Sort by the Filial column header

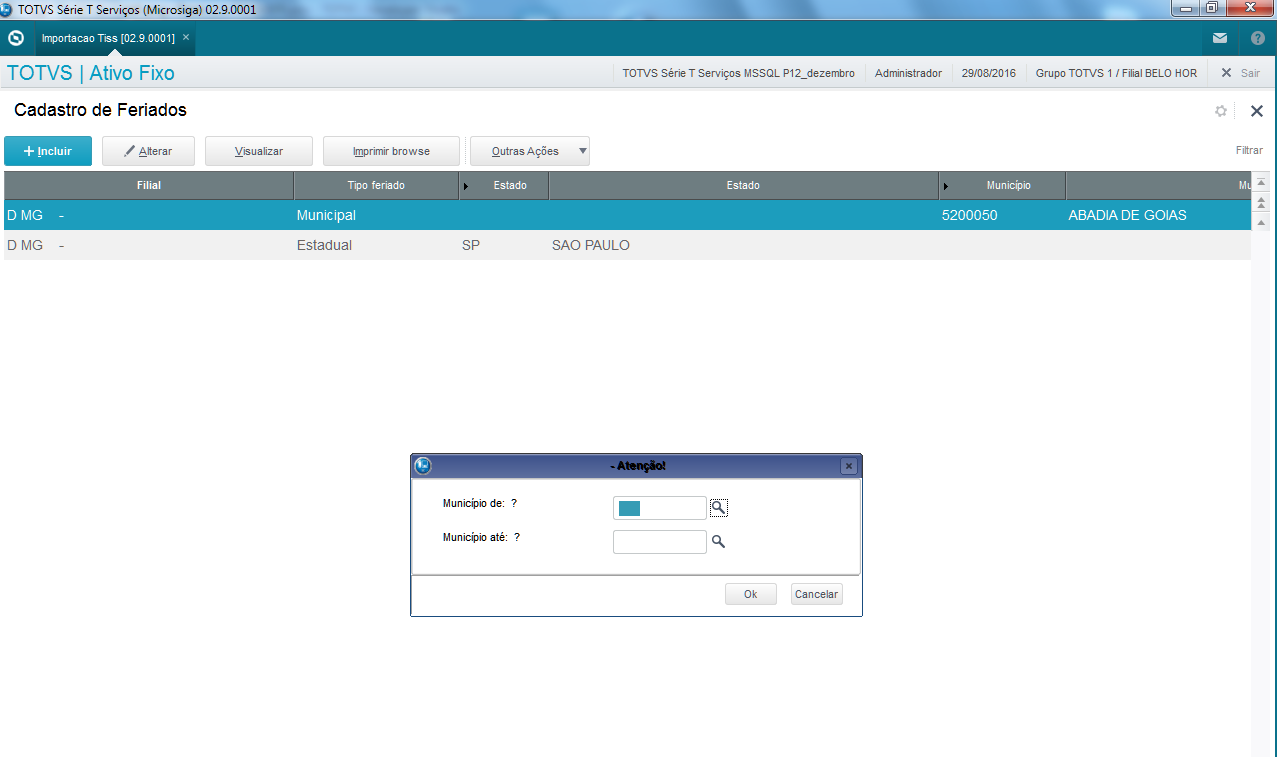(149, 185)
